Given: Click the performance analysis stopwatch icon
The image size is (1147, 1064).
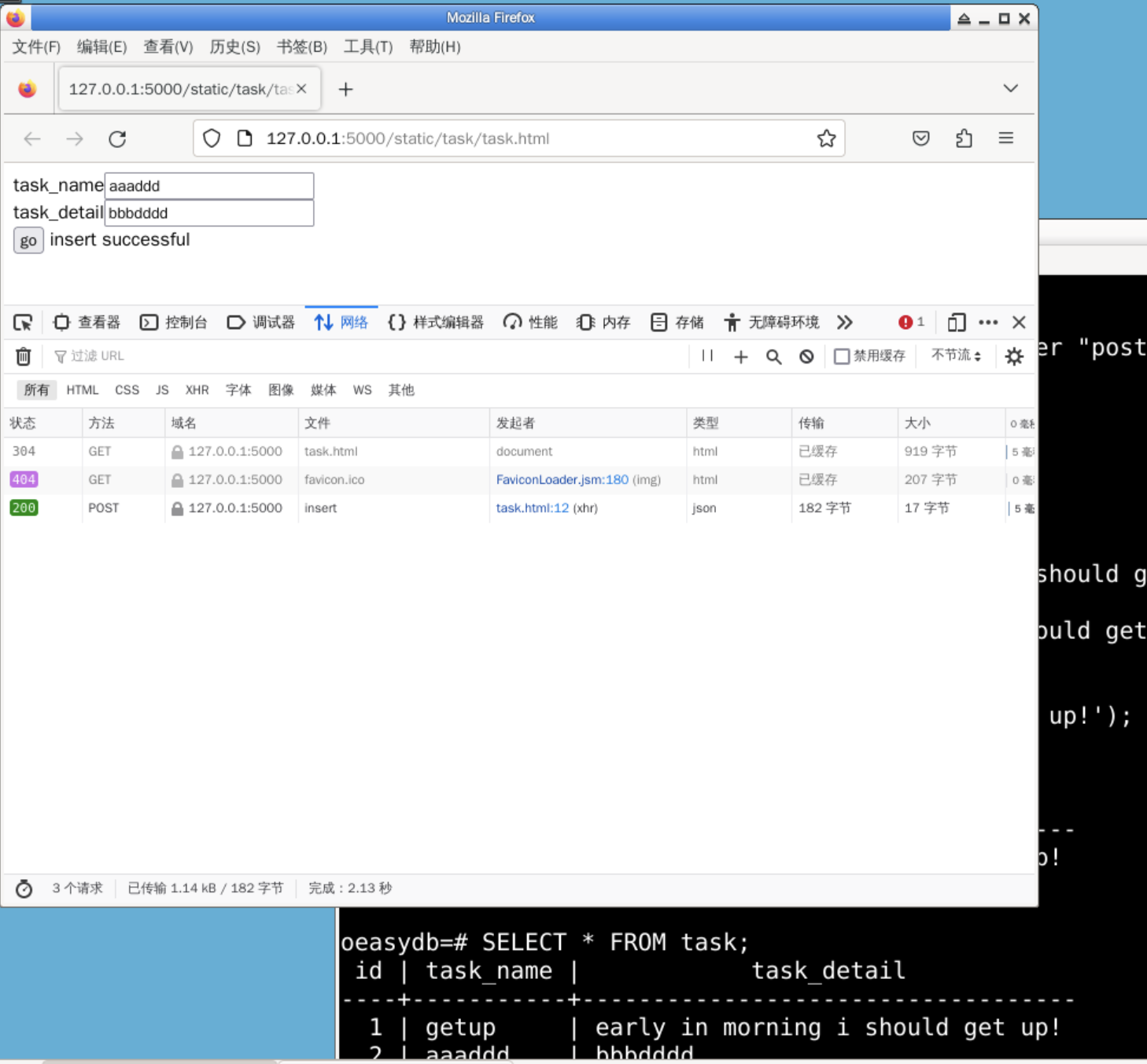Looking at the screenshot, I should 24,889.
